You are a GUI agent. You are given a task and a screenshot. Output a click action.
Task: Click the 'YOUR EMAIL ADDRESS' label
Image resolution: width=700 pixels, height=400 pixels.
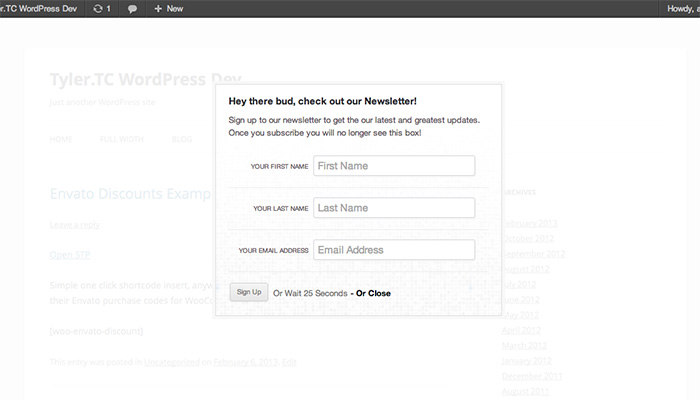274,250
